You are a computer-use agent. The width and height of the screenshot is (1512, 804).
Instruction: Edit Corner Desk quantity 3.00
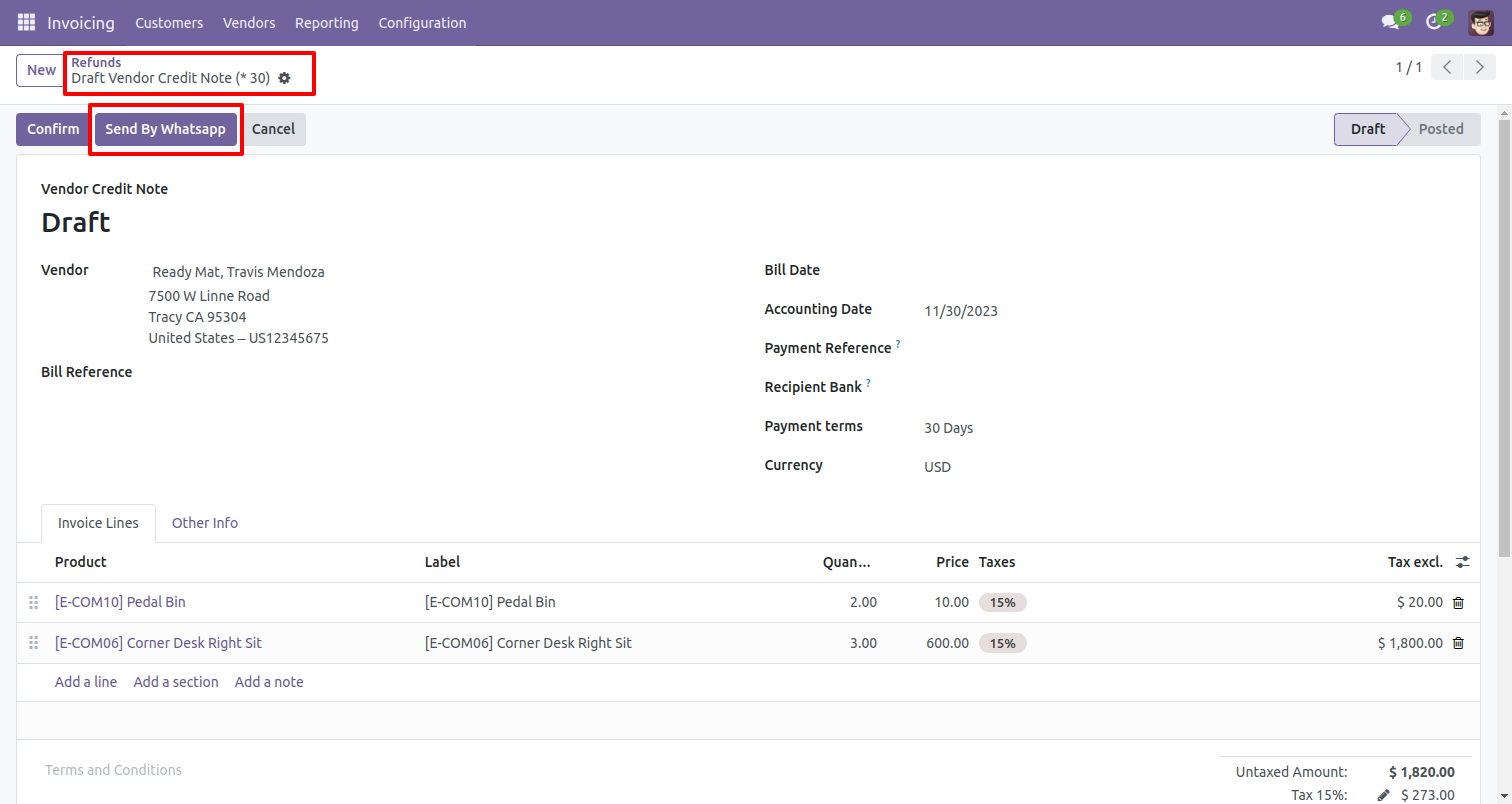(x=863, y=643)
